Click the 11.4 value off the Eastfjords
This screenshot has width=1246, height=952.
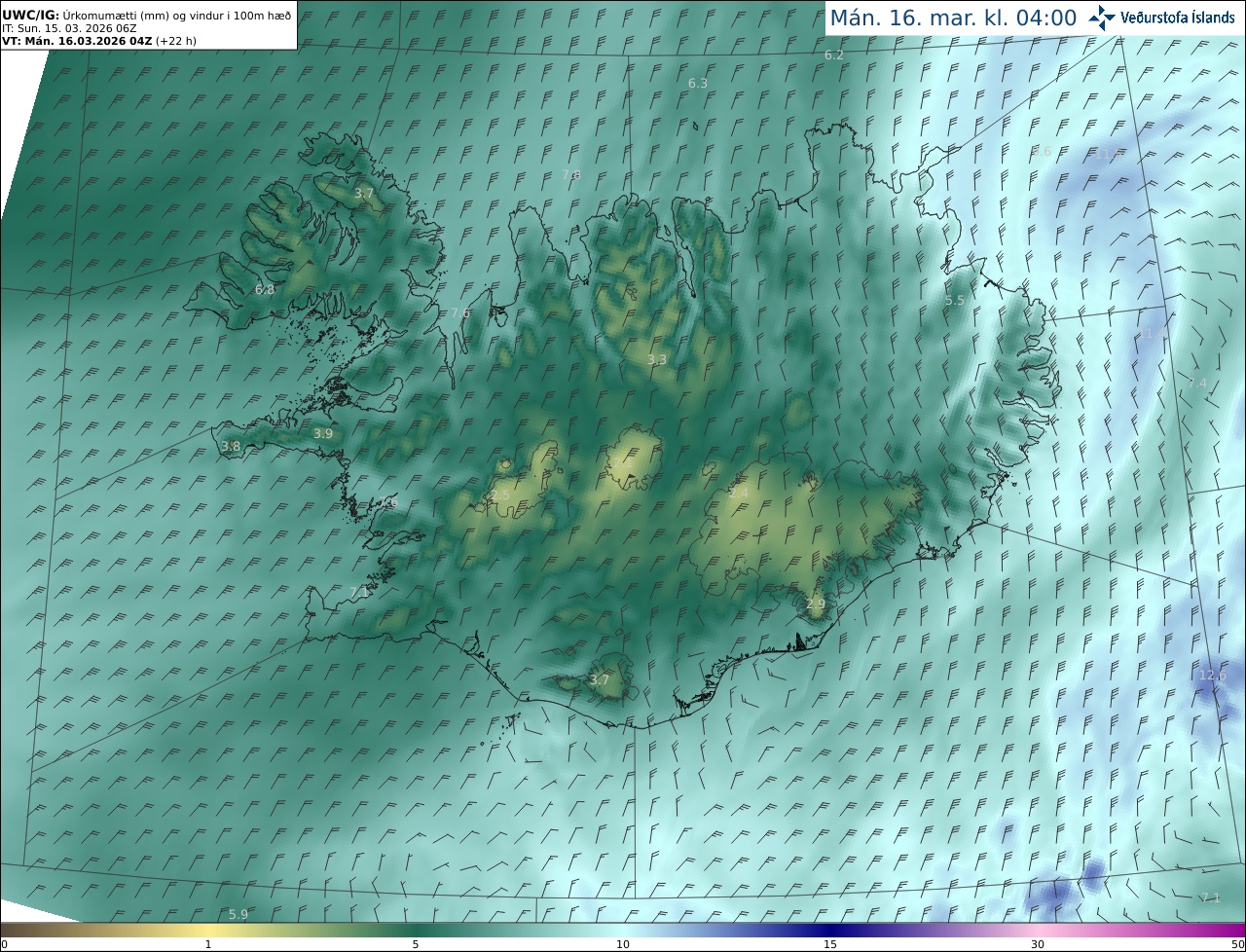[x=1152, y=334]
